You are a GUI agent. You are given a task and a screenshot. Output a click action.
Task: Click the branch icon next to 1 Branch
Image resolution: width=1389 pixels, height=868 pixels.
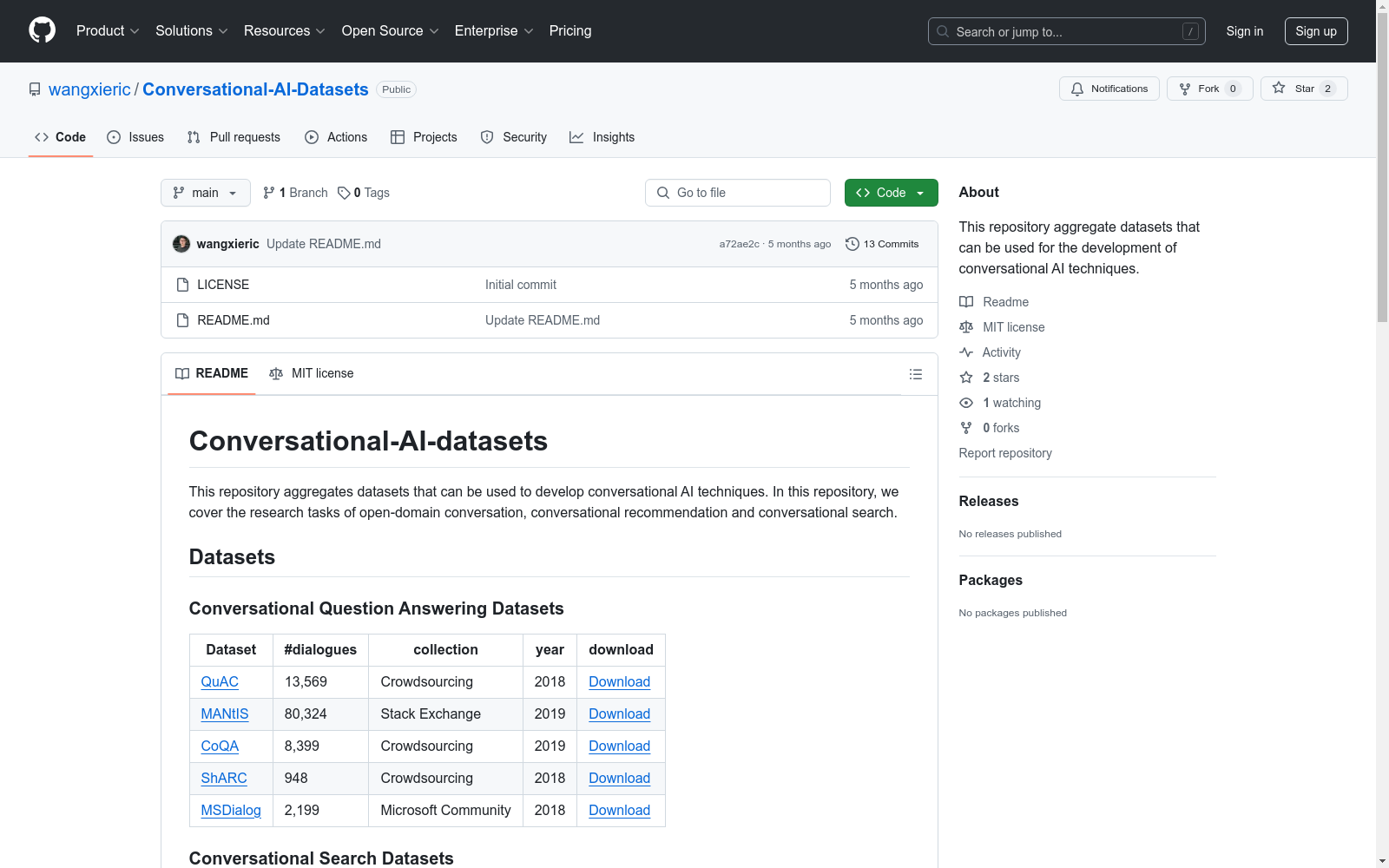(x=269, y=193)
